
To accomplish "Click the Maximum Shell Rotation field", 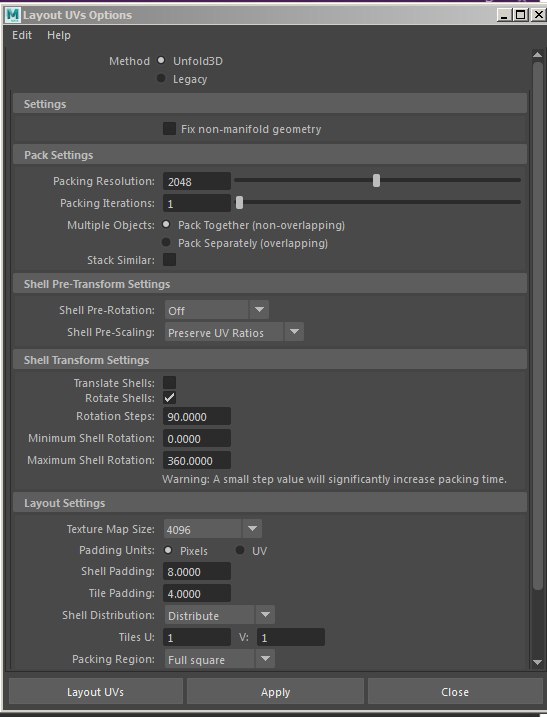I will (x=197, y=460).
